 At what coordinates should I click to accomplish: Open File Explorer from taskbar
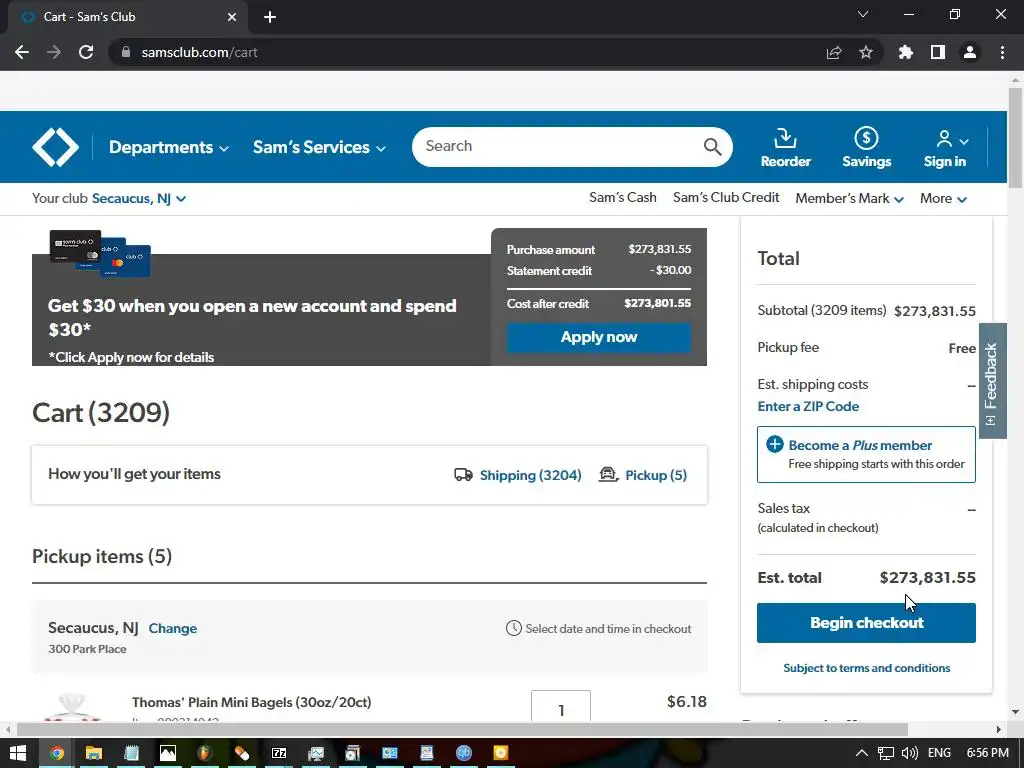click(x=94, y=753)
